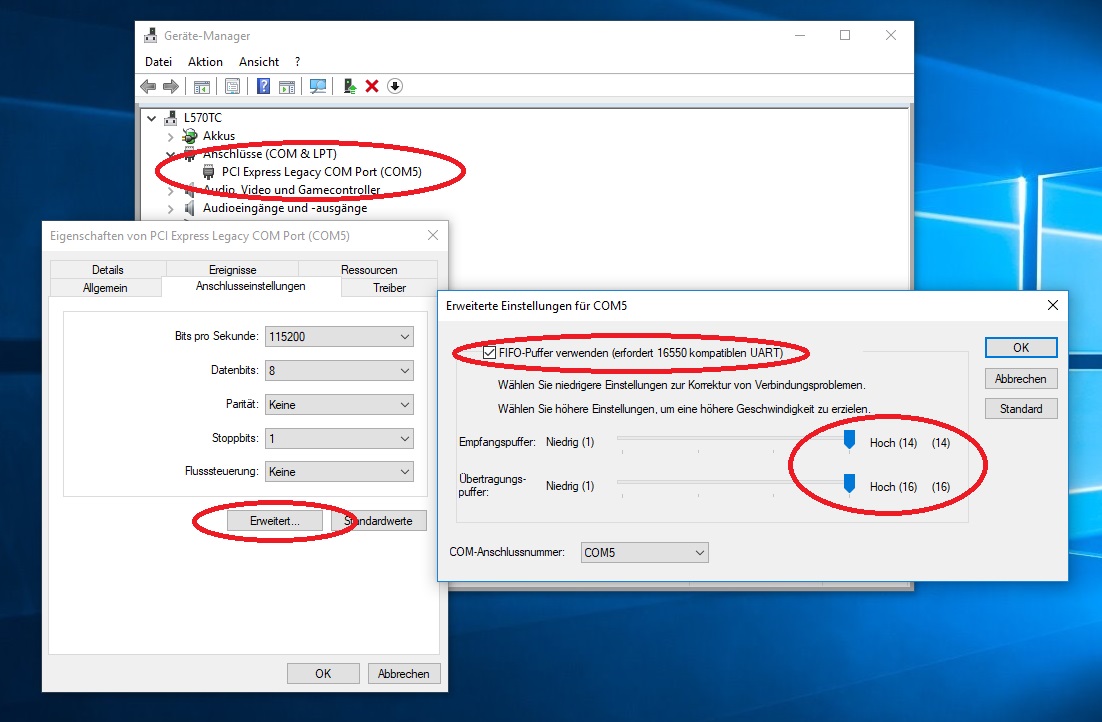1102x722 pixels.
Task: Click scan for hardware changes monitor icon
Action: pos(318,86)
